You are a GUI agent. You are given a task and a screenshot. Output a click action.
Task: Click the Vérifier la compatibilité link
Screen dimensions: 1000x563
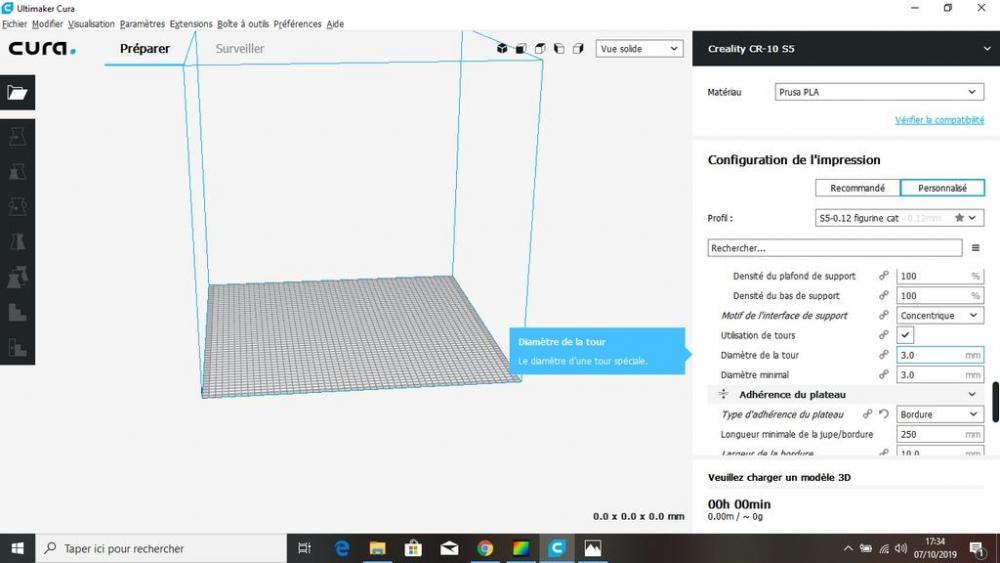pyautogui.click(x=939, y=120)
